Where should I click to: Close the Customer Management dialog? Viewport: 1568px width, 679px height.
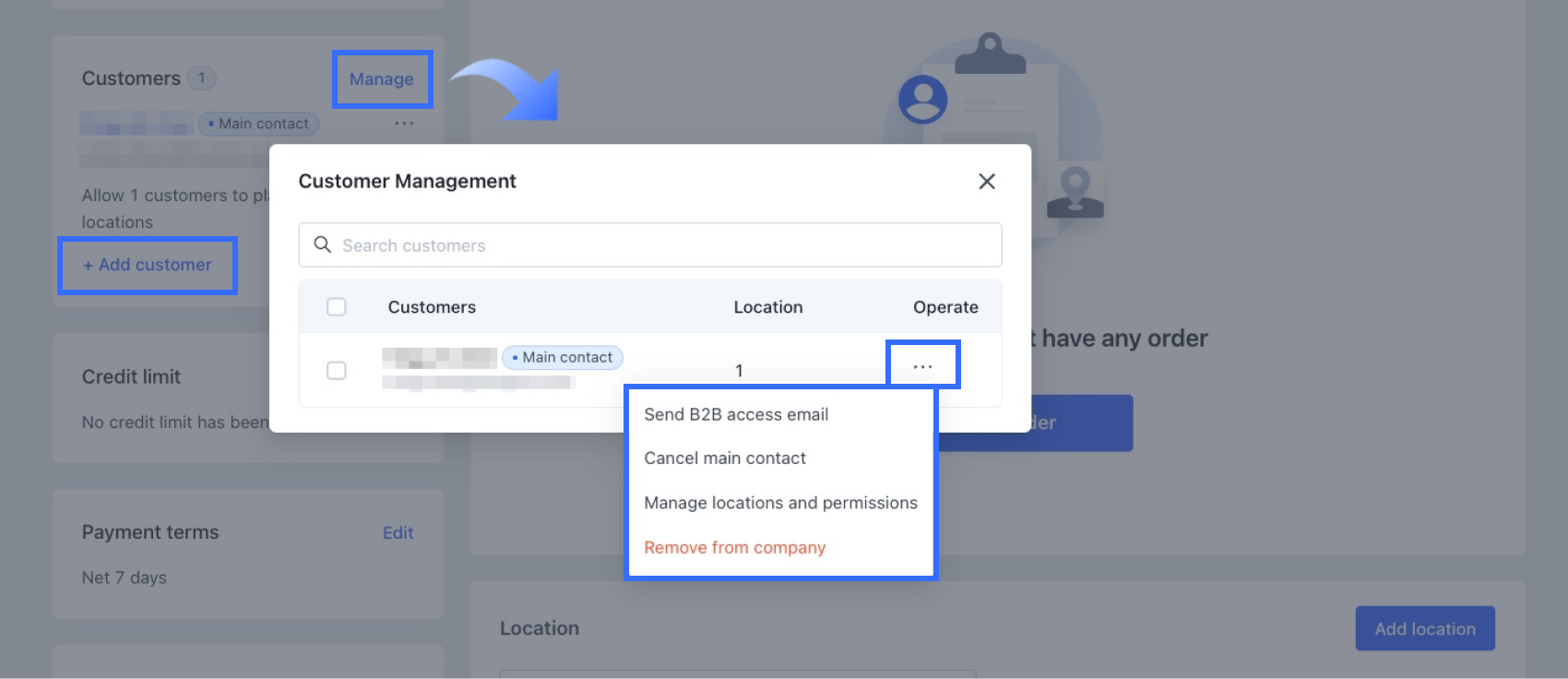tap(987, 182)
